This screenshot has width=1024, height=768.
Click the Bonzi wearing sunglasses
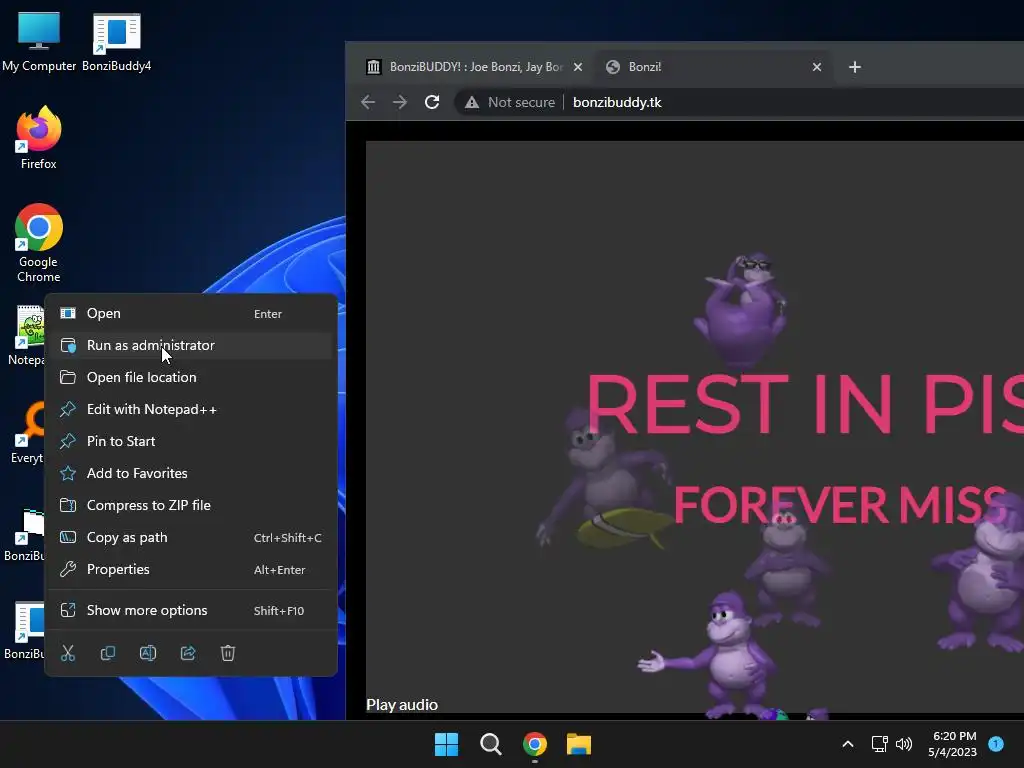pyautogui.click(x=741, y=309)
